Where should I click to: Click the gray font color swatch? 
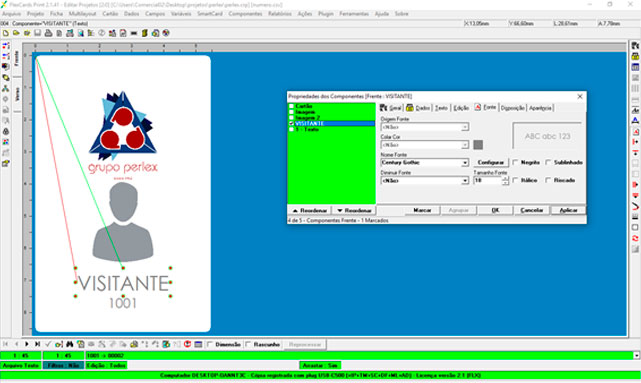[478, 145]
